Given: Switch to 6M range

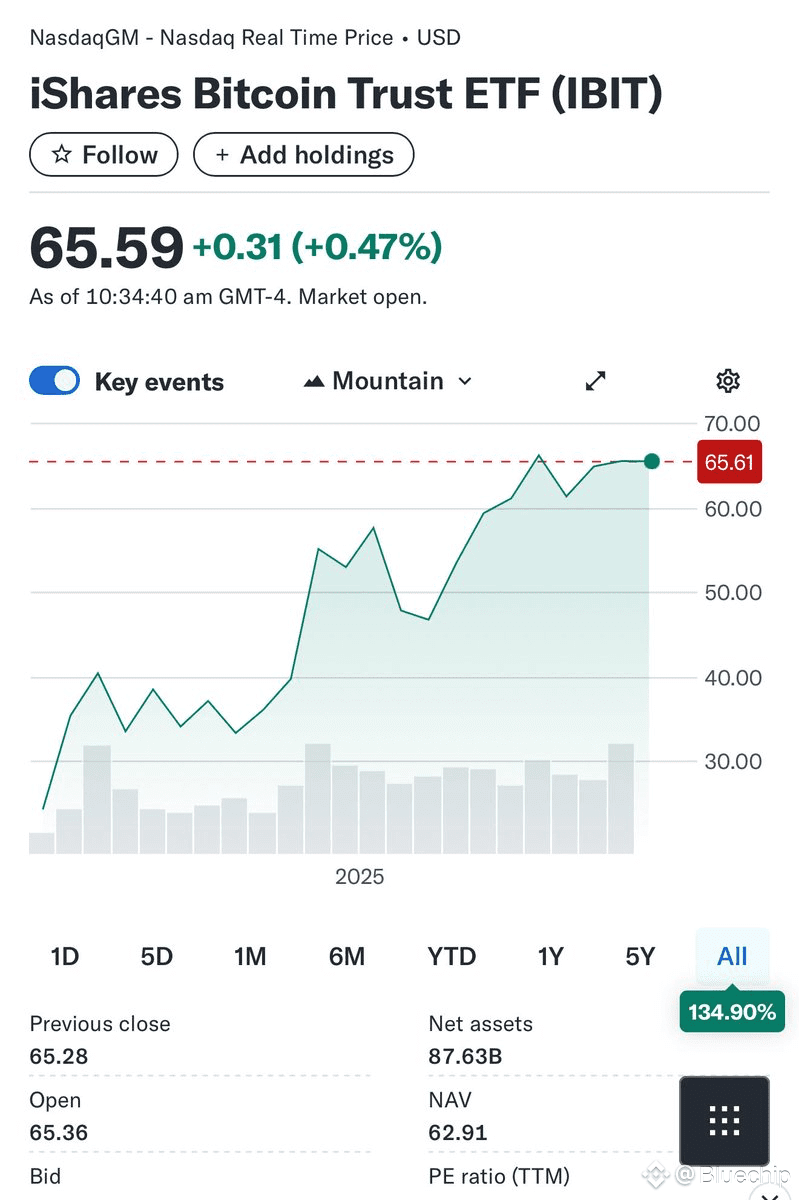Looking at the screenshot, I should tap(347, 957).
